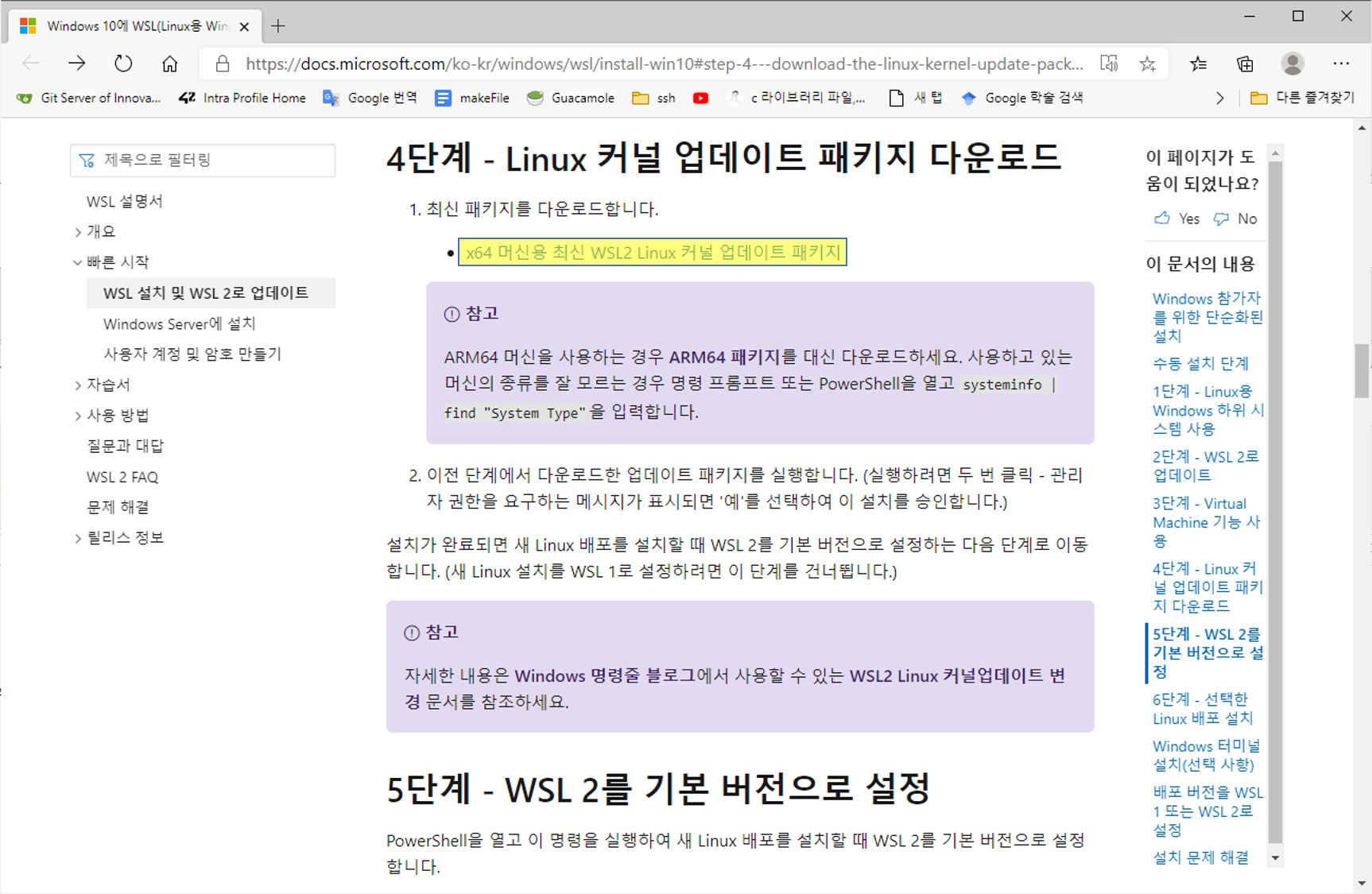
Task: Open YouTube bookmark icon
Action: [700, 98]
